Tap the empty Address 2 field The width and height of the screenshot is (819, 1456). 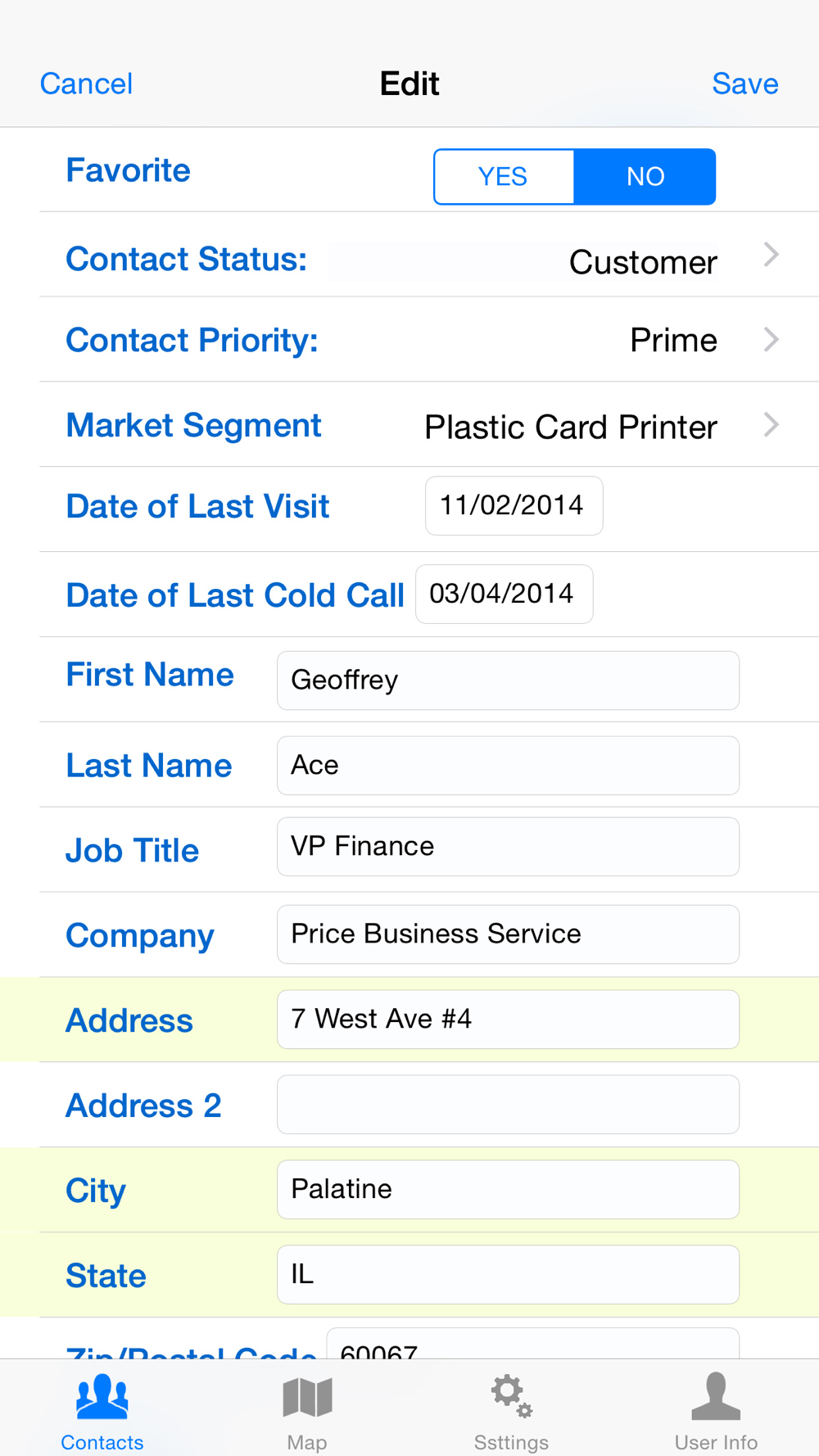click(508, 1105)
